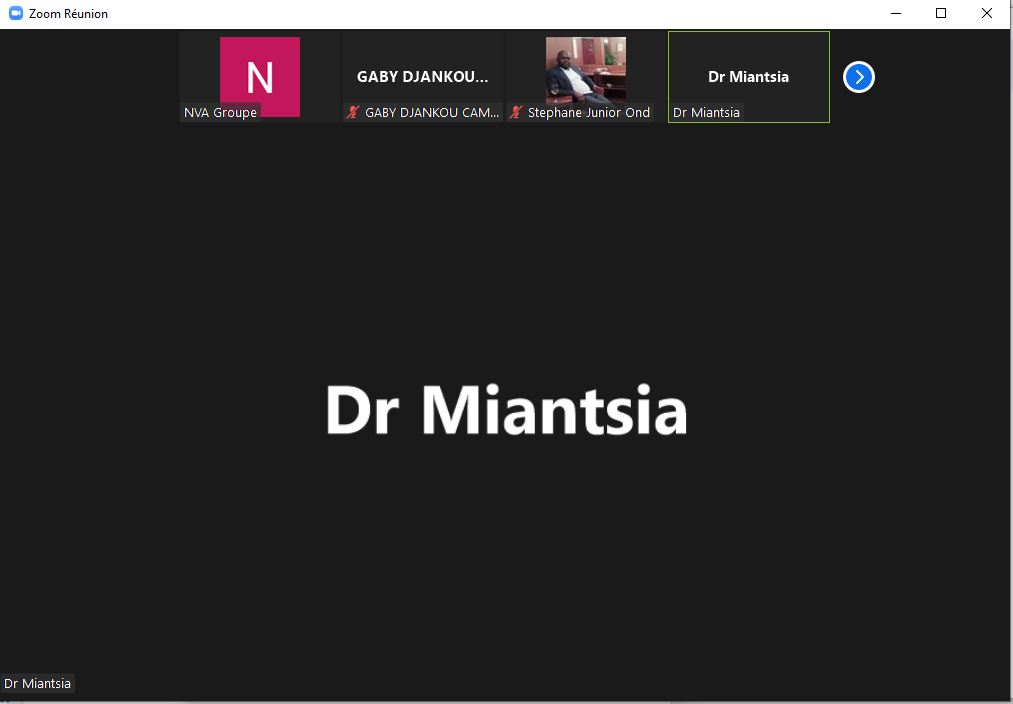Click the 'GABY DJANKOU CAM...' name label
1013x704 pixels.
432,112
